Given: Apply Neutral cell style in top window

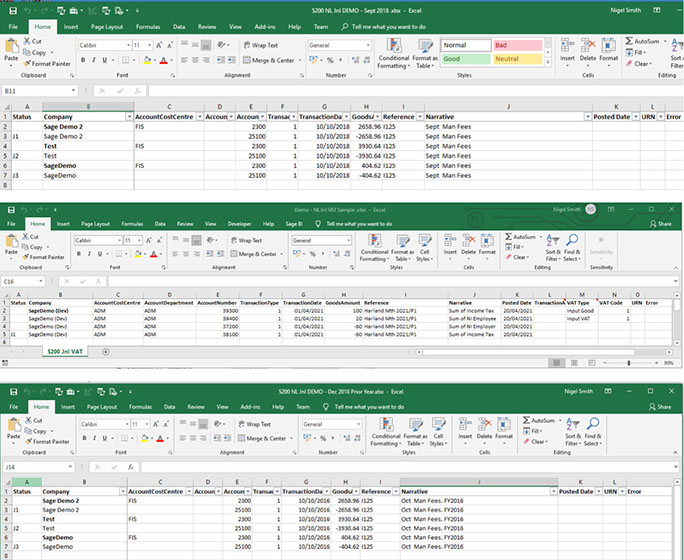Looking at the screenshot, I should pos(518,59).
